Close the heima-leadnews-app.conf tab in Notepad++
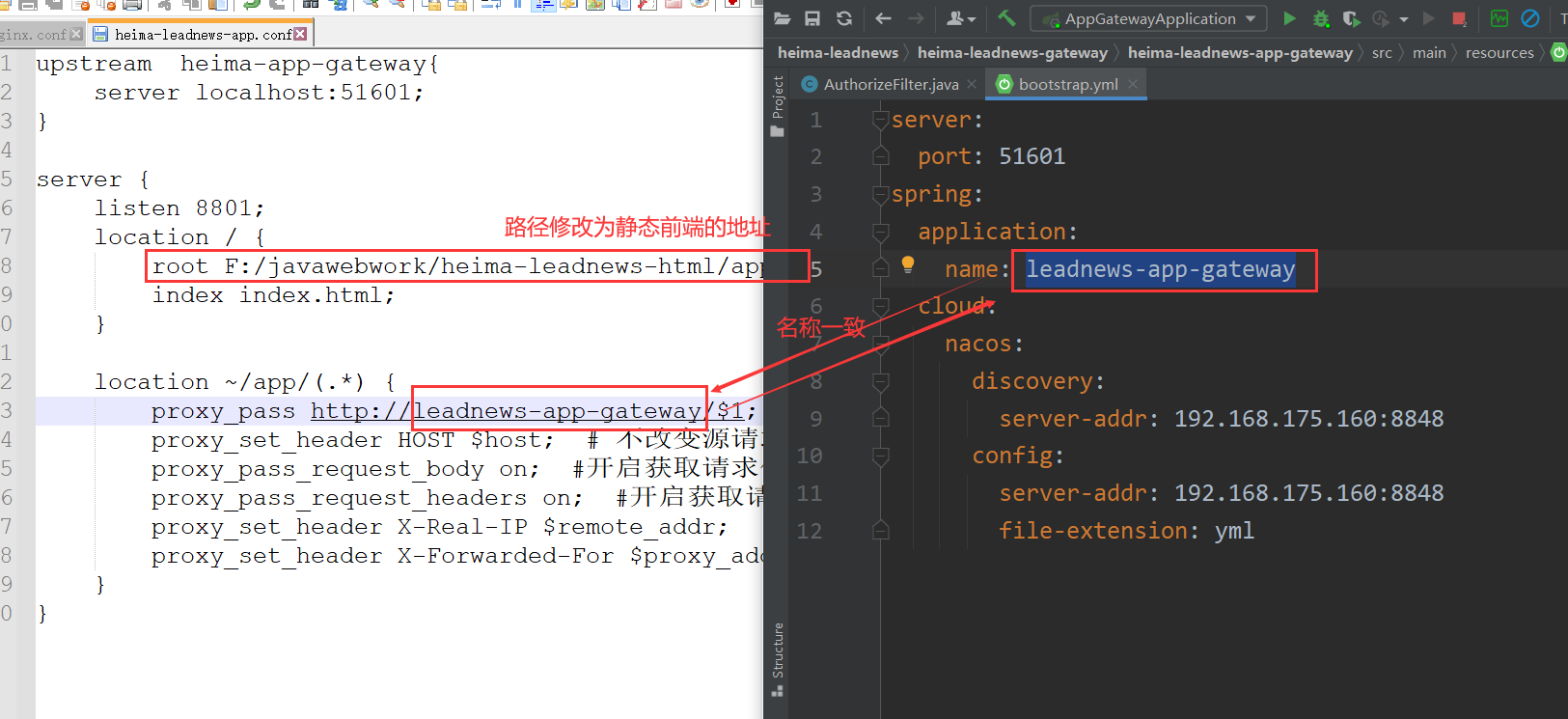 click(x=300, y=34)
